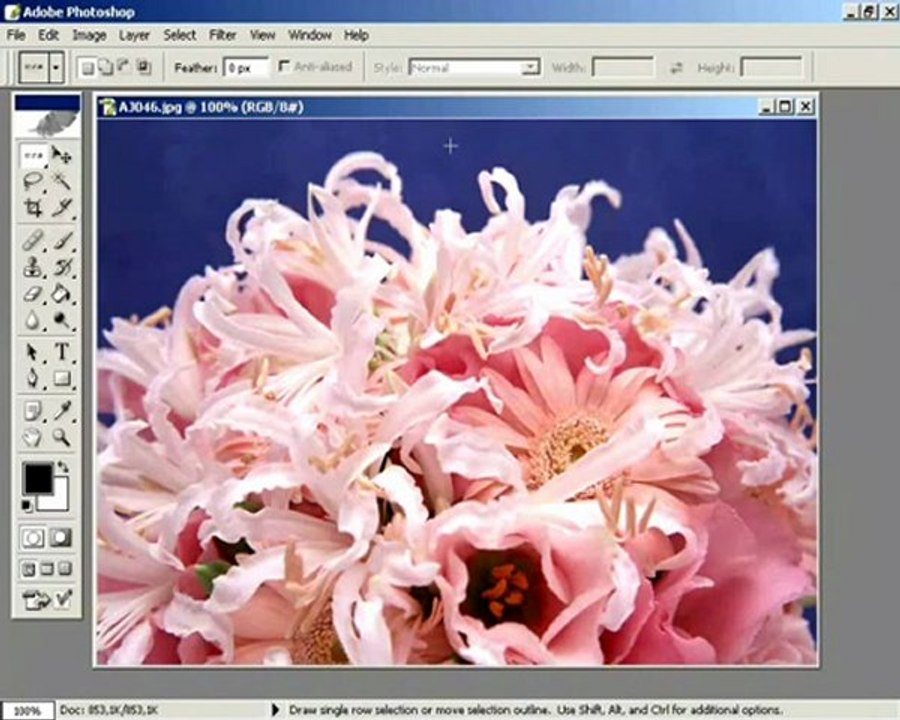Image resolution: width=900 pixels, height=720 pixels.
Task: Open the Style dropdown set to Normal
Action: 474,68
